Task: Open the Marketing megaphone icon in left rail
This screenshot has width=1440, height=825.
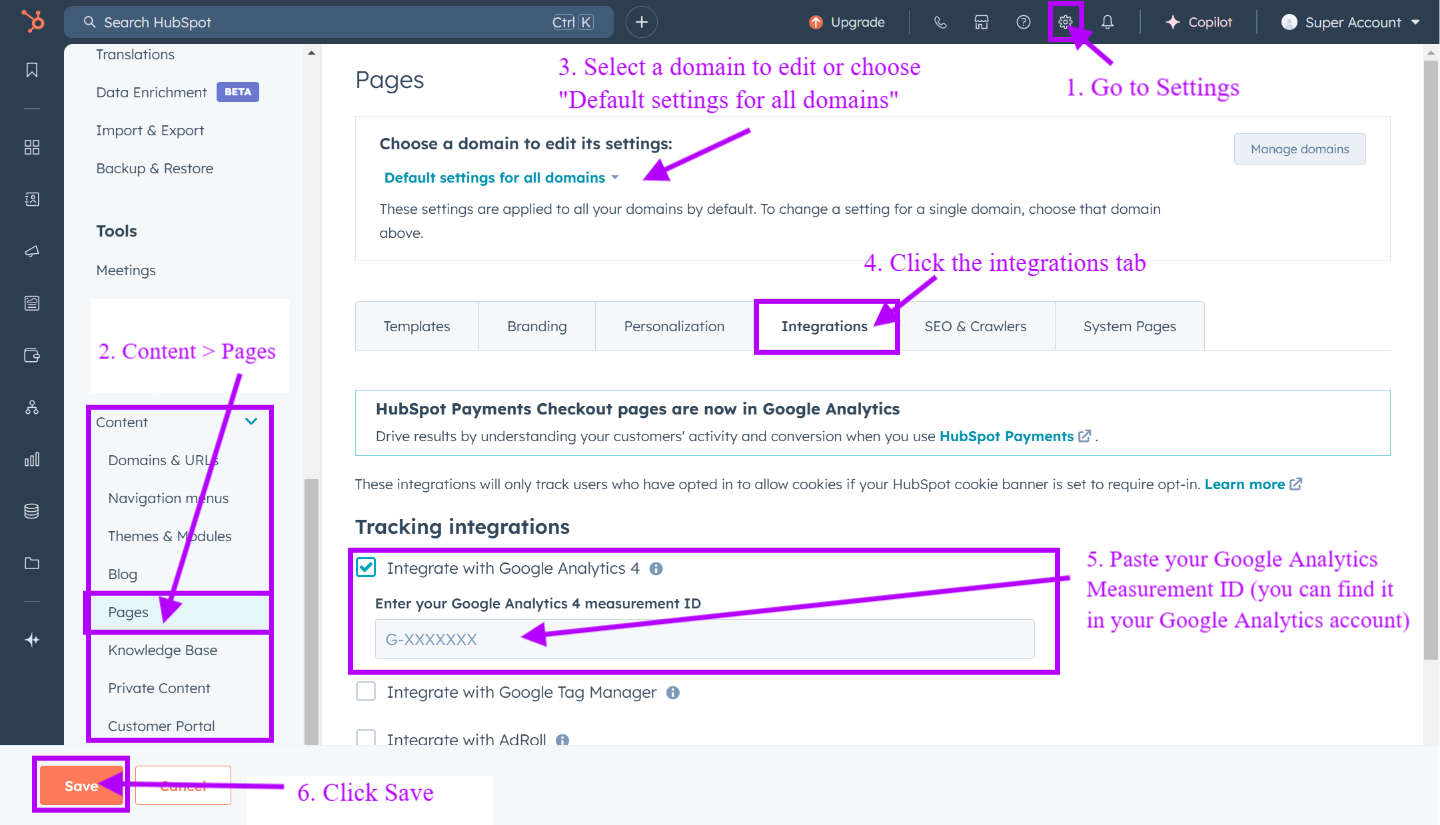Action: 32,251
